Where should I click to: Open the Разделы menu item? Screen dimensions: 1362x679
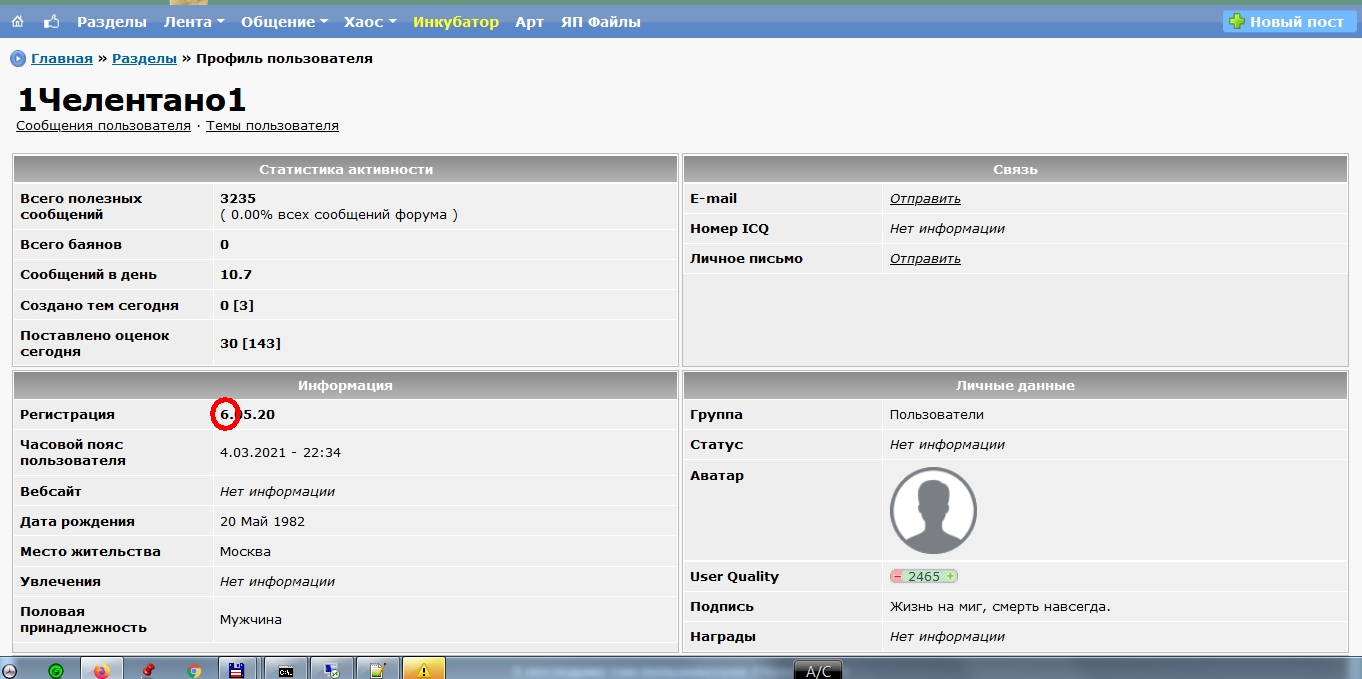112,22
